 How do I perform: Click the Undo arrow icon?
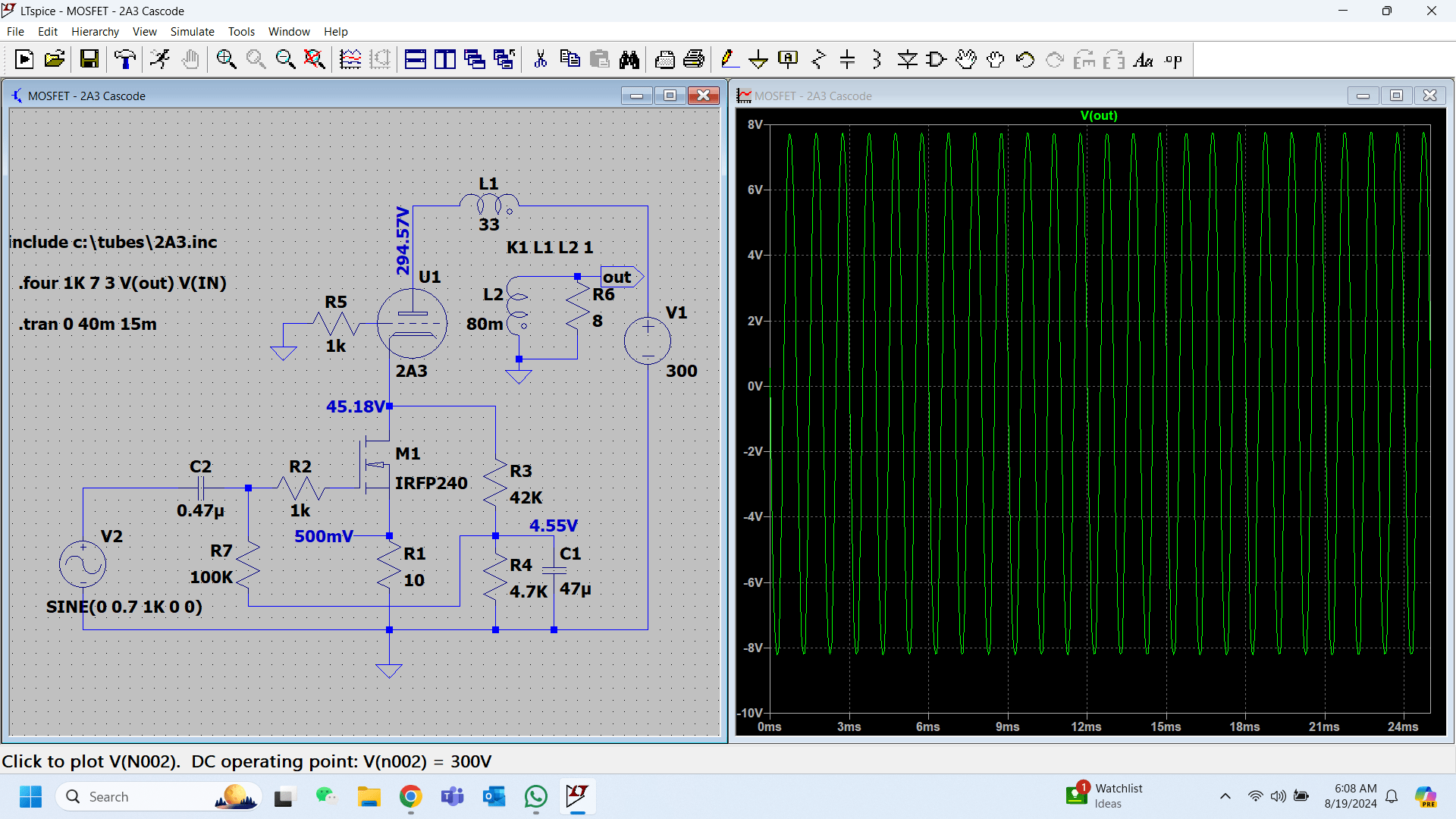coord(1025,59)
